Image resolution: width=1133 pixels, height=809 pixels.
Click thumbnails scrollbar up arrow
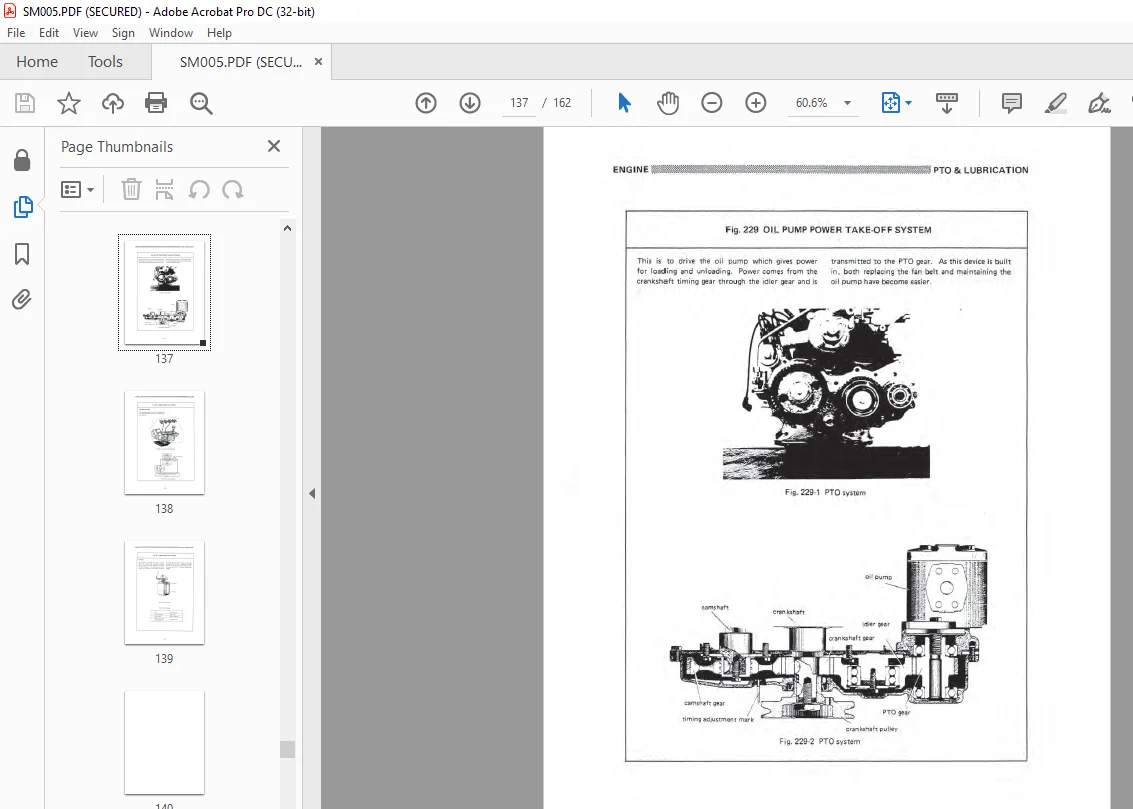(x=287, y=228)
